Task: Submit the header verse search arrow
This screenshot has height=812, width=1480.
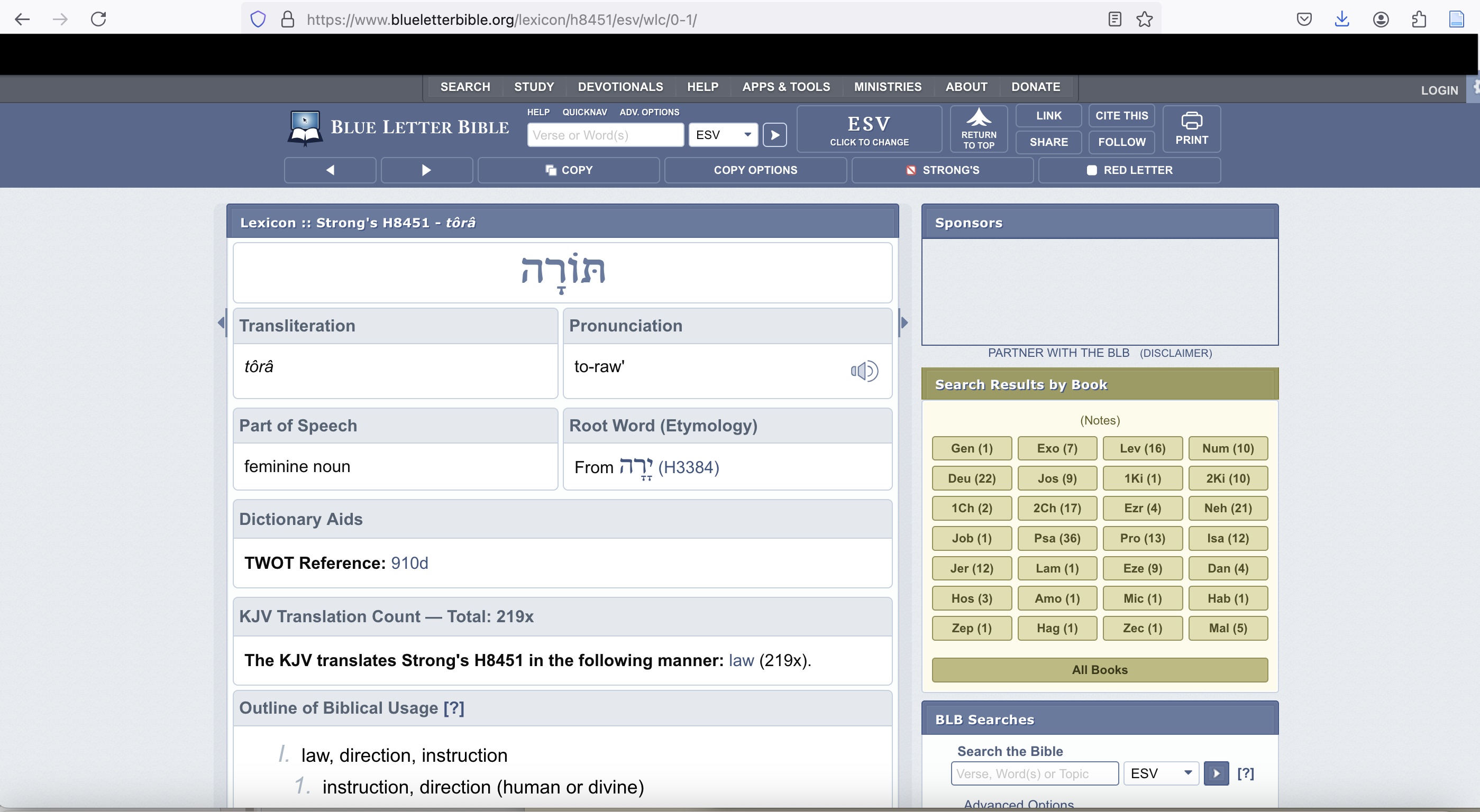Action: pos(774,135)
